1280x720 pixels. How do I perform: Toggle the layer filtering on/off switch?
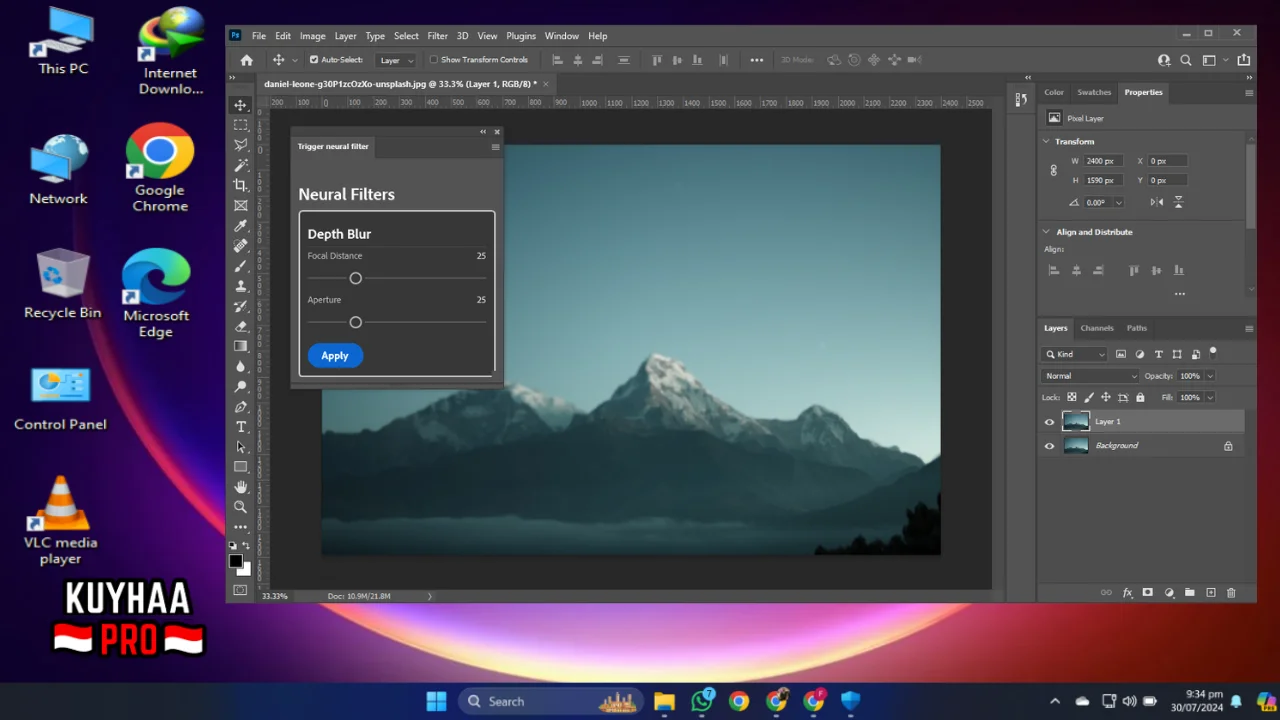pos(1213,352)
